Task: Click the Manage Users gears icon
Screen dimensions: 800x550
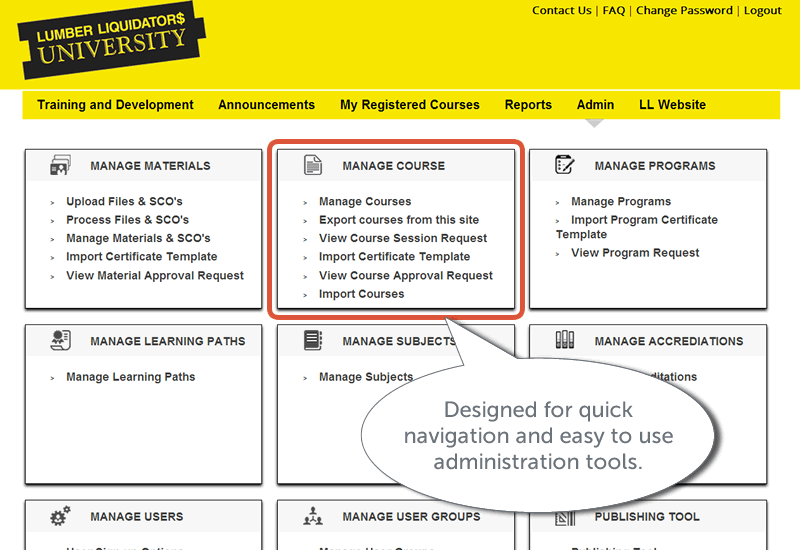Action: tap(60, 516)
